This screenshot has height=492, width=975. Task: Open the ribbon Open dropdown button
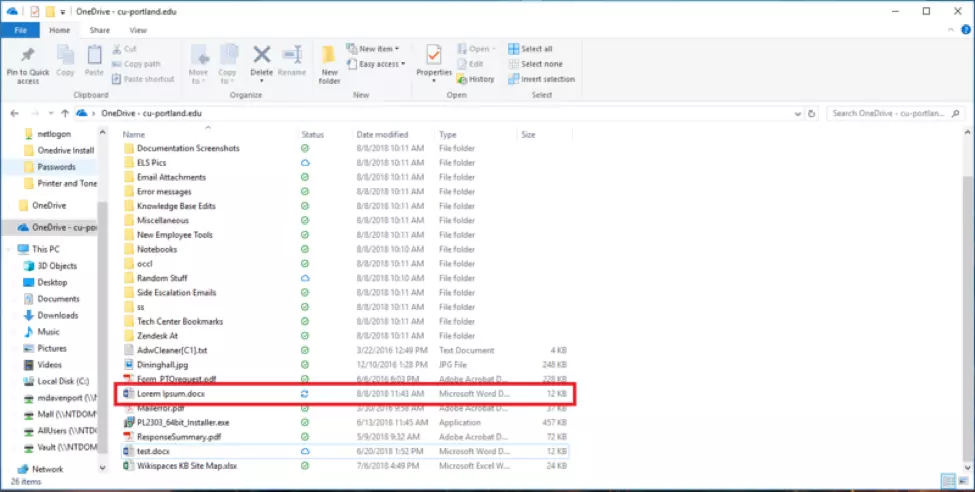point(477,49)
